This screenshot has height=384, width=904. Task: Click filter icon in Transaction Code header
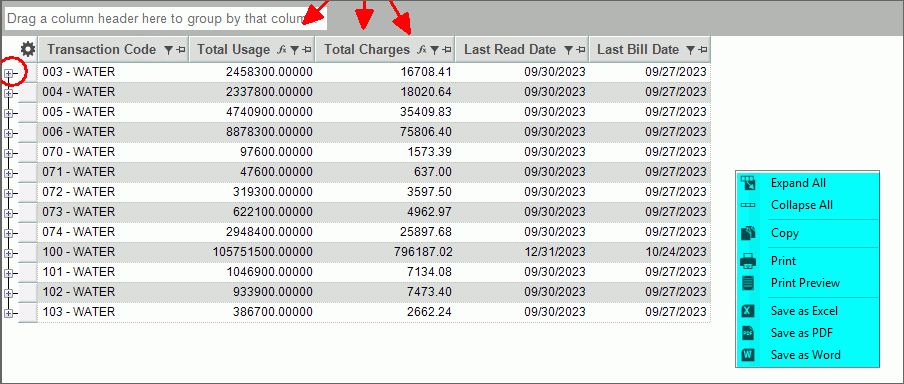pyautogui.click(x=168, y=50)
